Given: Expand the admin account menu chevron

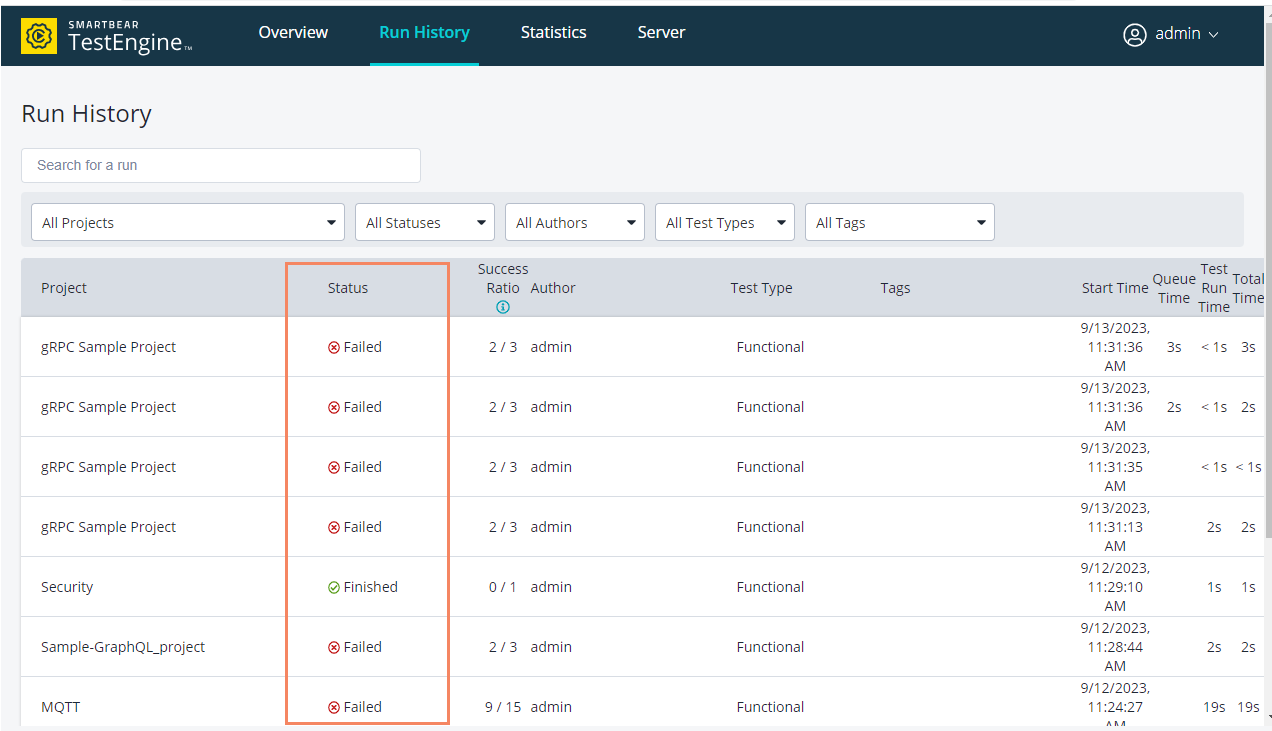Looking at the screenshot, I should pyautogui.click(x=1214, y=35).
